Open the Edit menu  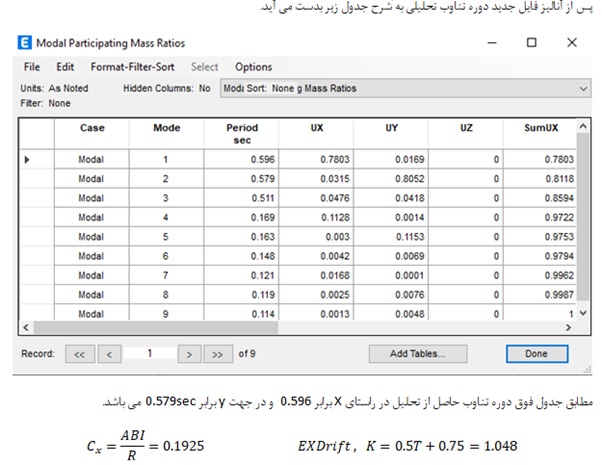point(65,67)
